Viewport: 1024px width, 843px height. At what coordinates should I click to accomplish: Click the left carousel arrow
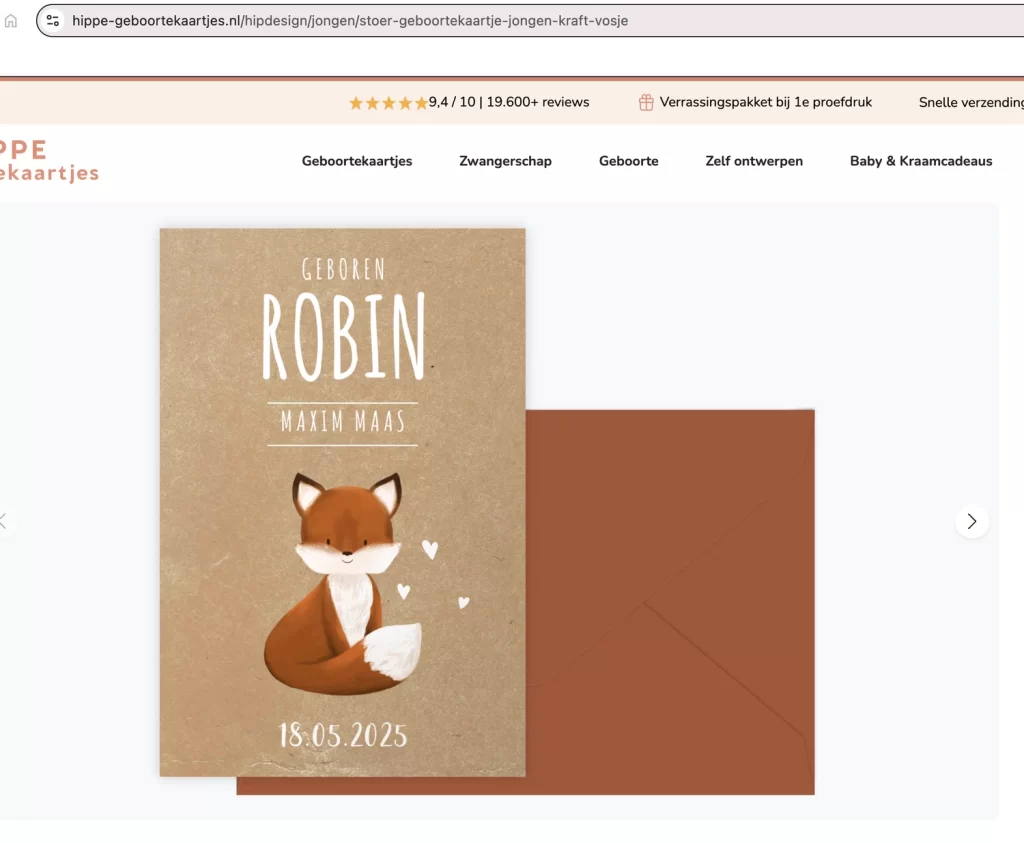4,520
